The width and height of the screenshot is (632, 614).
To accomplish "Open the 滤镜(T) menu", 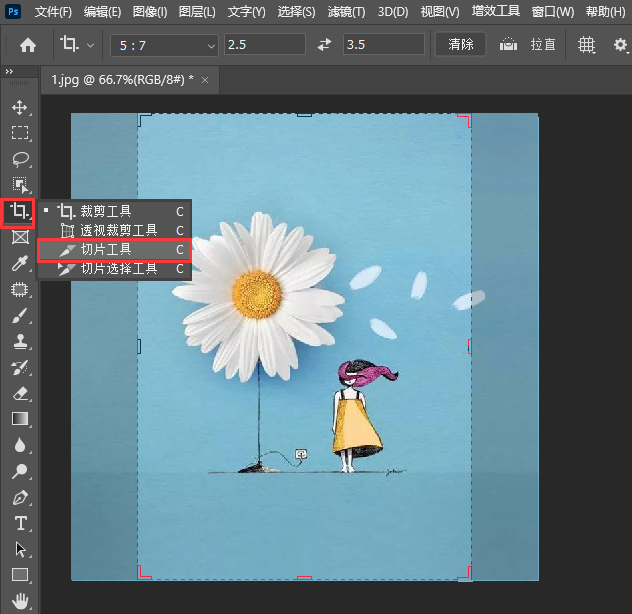I will pos(346,12).
